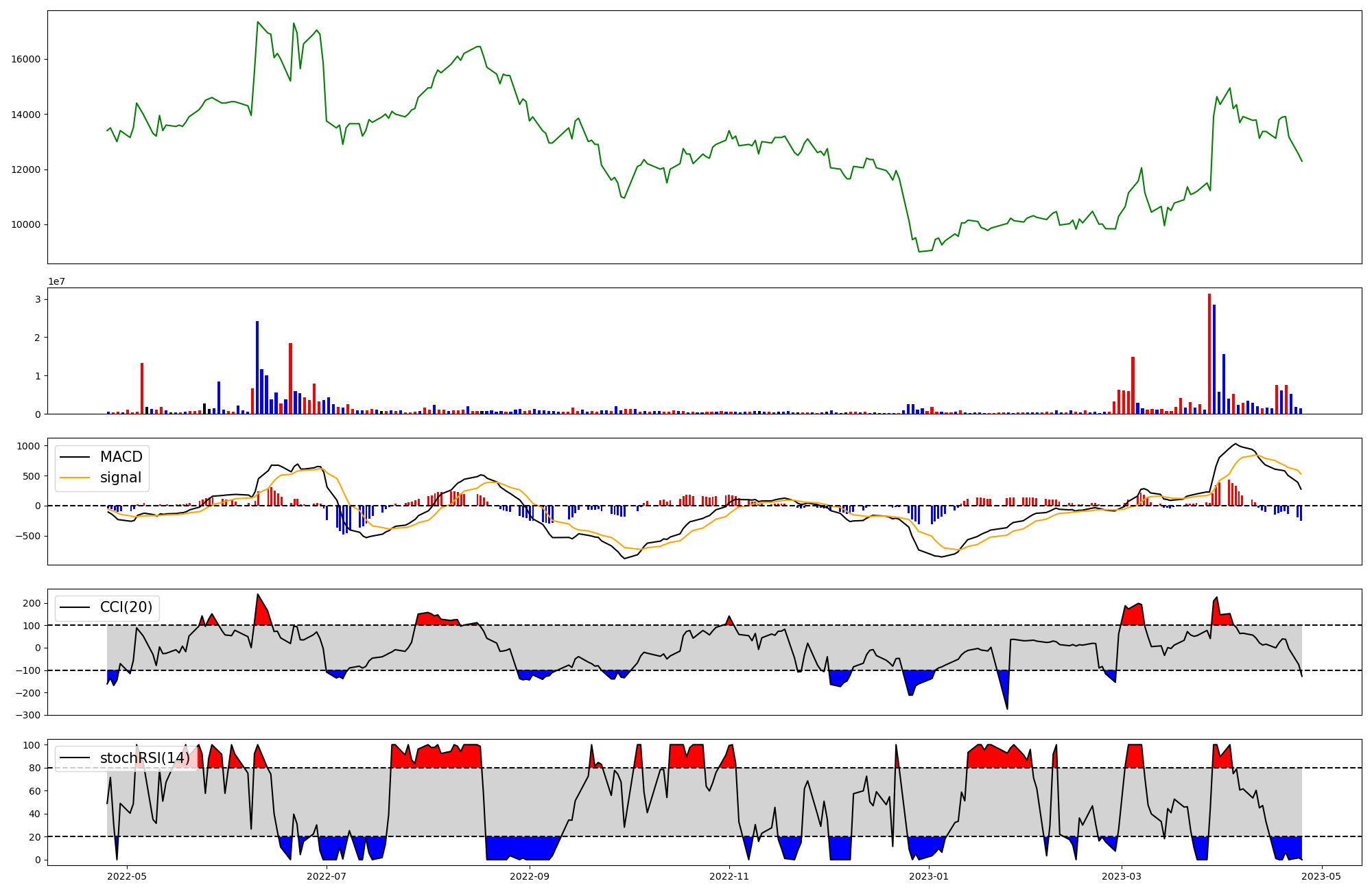Click the 1e7 volume scale exponent label
1372x892 pixels.
tap(56, 281)
